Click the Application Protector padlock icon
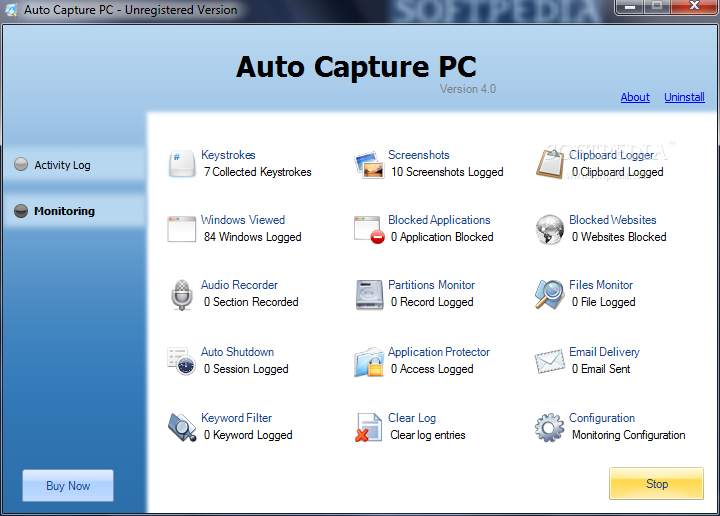720x516 pixels. [x=369, y=362]
